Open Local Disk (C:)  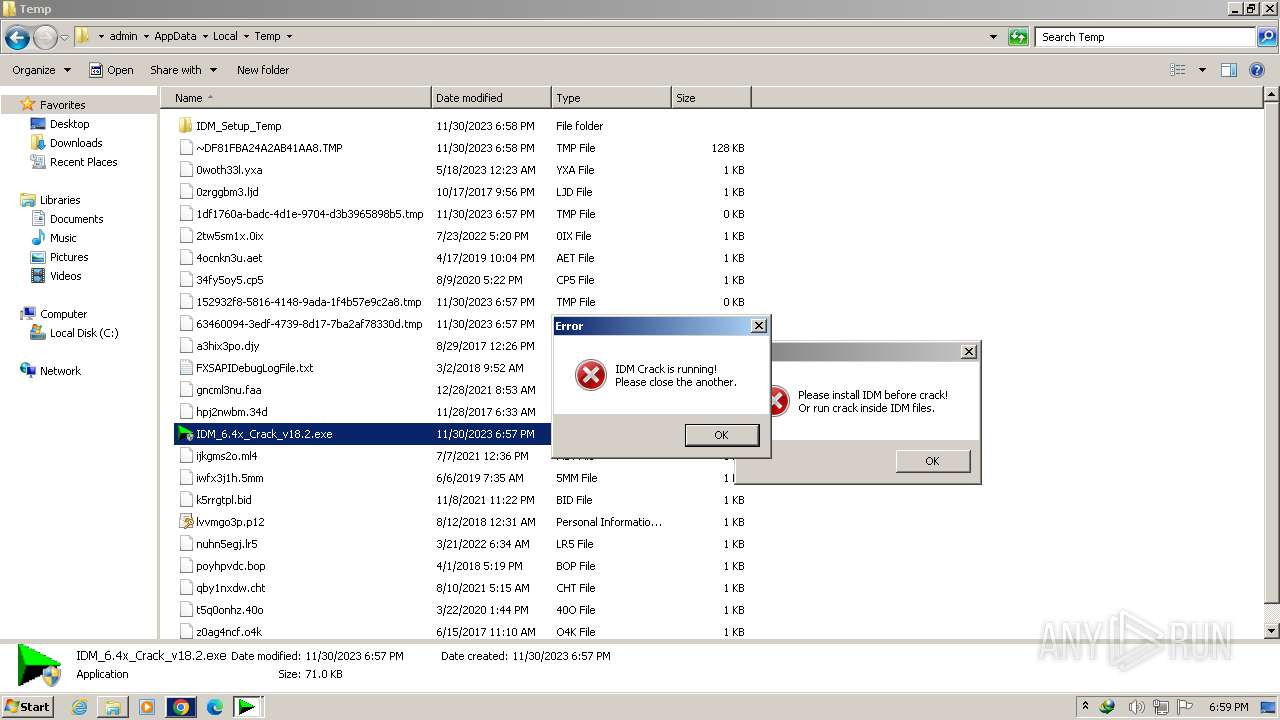pyautogui.click(x=84, y=333)
